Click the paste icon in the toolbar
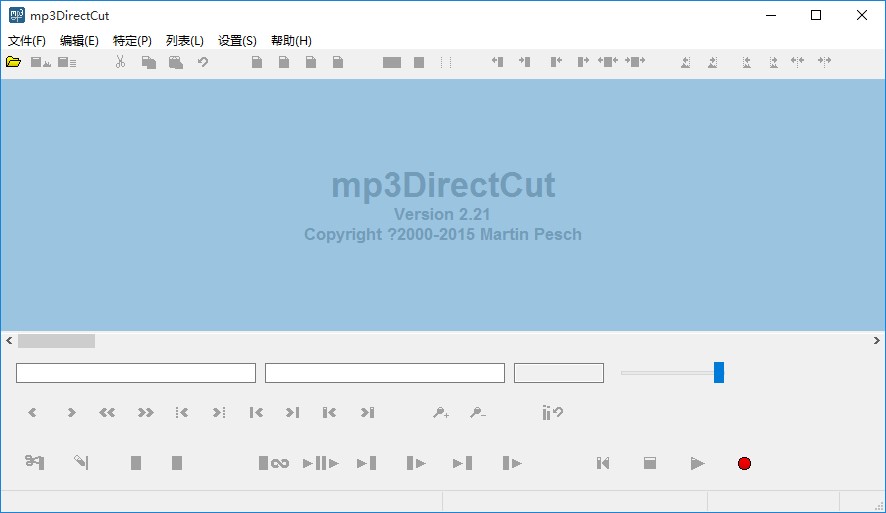The width and height of the screenshot is (886, 513). click(176, 62)
